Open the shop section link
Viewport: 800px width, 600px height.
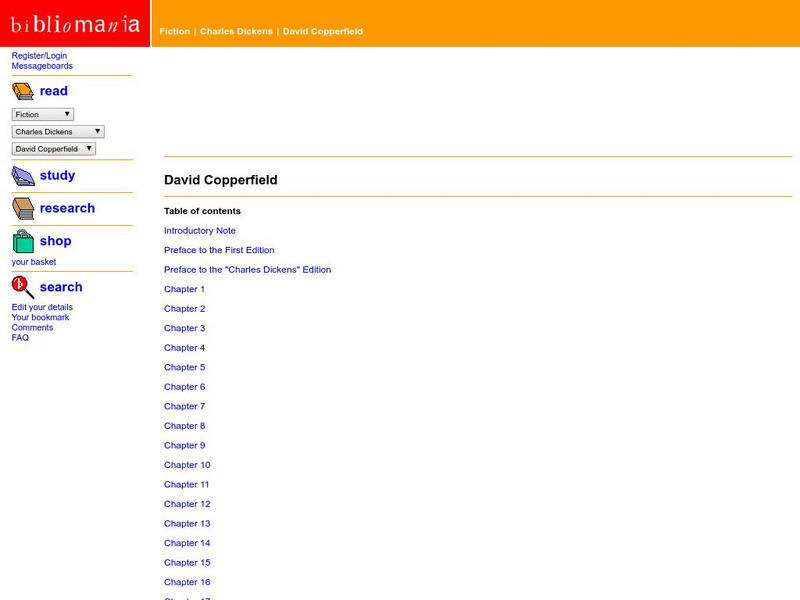tap(56, 241)
